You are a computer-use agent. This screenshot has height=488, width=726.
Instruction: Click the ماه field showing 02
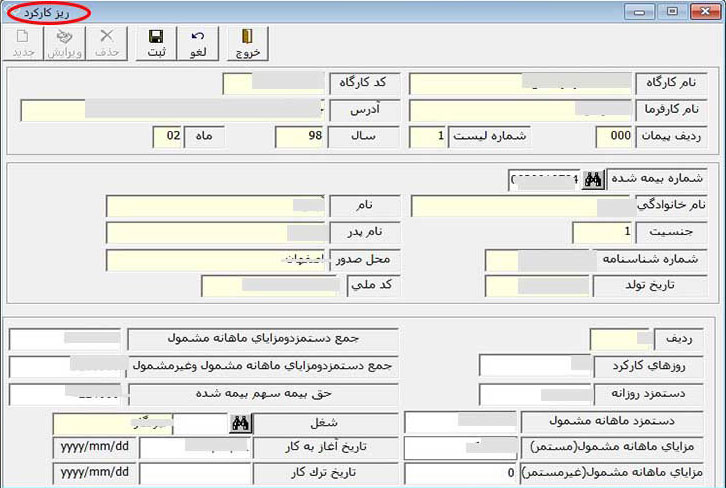167,136
